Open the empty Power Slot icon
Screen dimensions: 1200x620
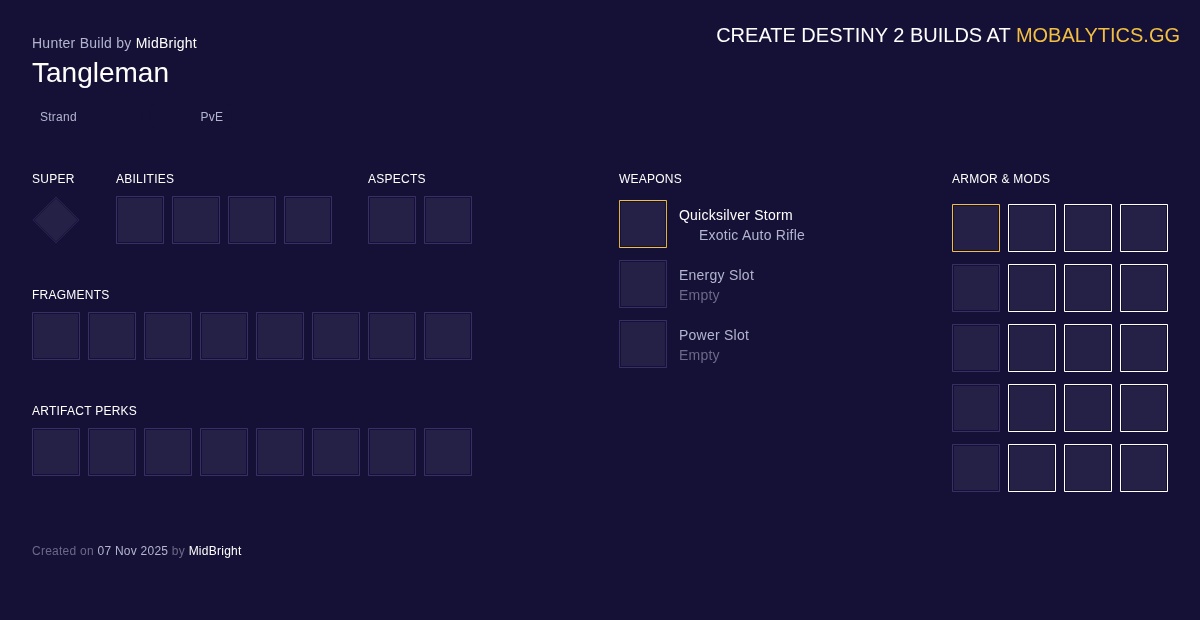(x=643, y=344)
